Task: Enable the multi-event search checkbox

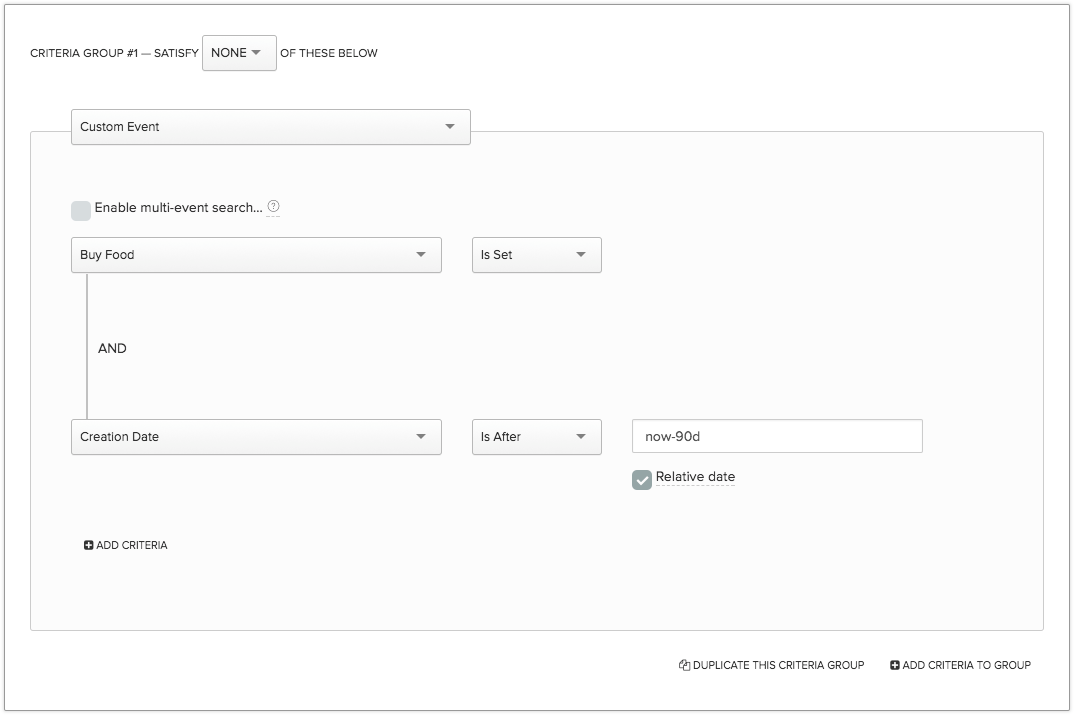Action: tap(81, 210)
